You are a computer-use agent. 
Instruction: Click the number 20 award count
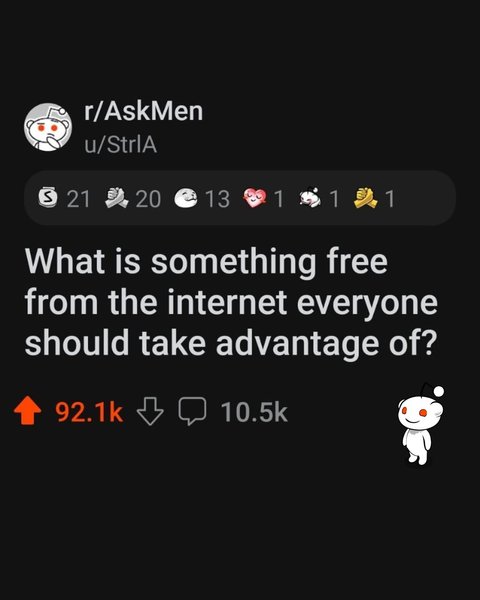pos(148,199)
